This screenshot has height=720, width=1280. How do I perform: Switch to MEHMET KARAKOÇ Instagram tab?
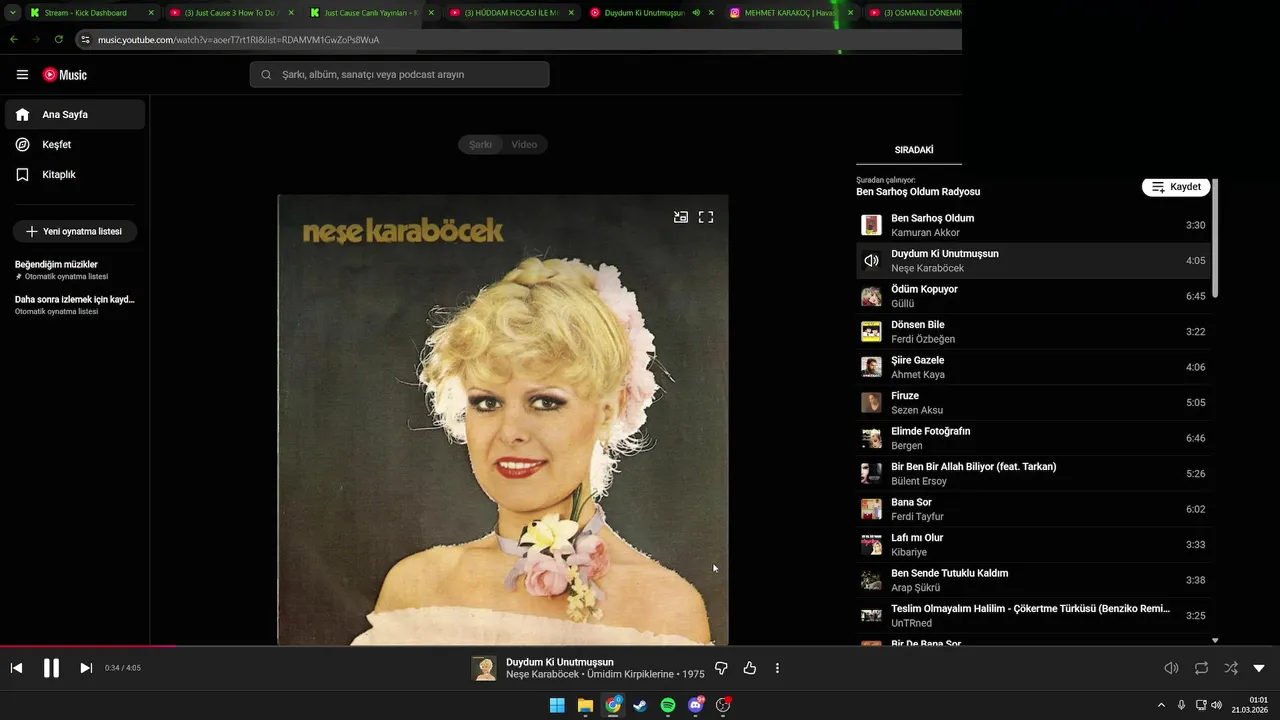point(790,13)
